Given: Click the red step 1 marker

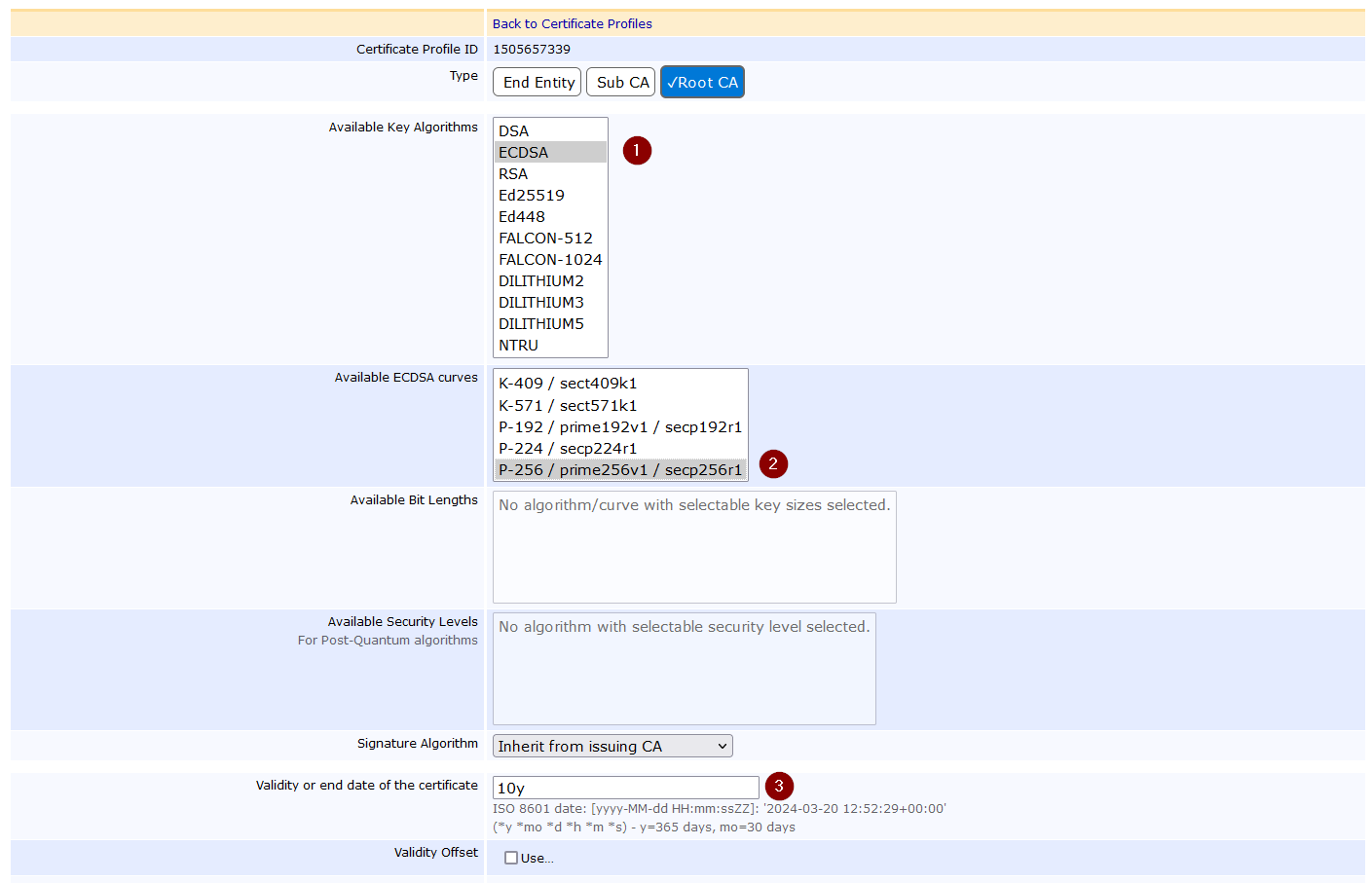Looking at the screenshot, I should pyautogui.click(x=637, y=151).
